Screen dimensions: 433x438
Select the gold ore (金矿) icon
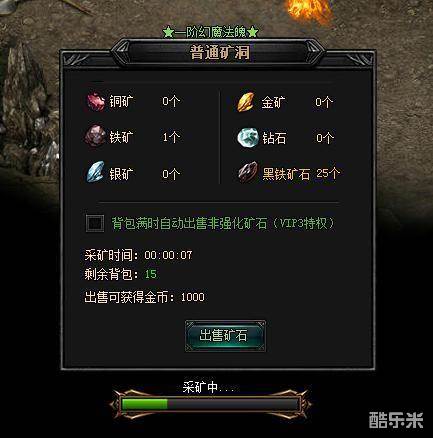click(246, 102)
